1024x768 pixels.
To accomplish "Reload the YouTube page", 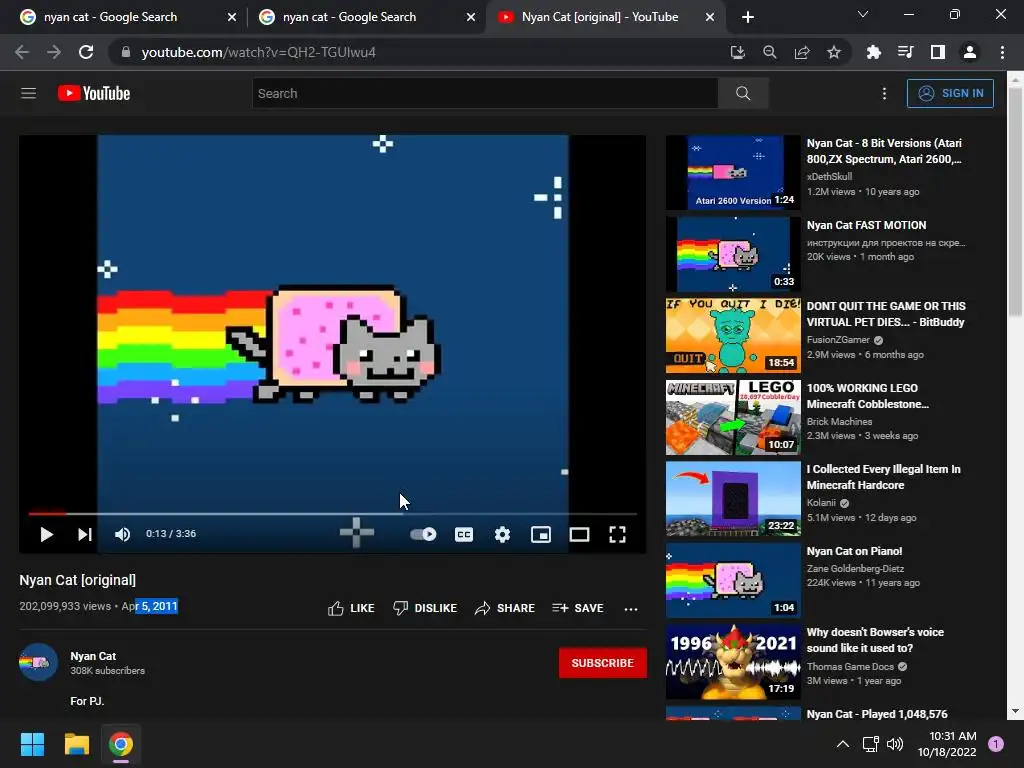I will pyautogui.click(x=86, y=52).
